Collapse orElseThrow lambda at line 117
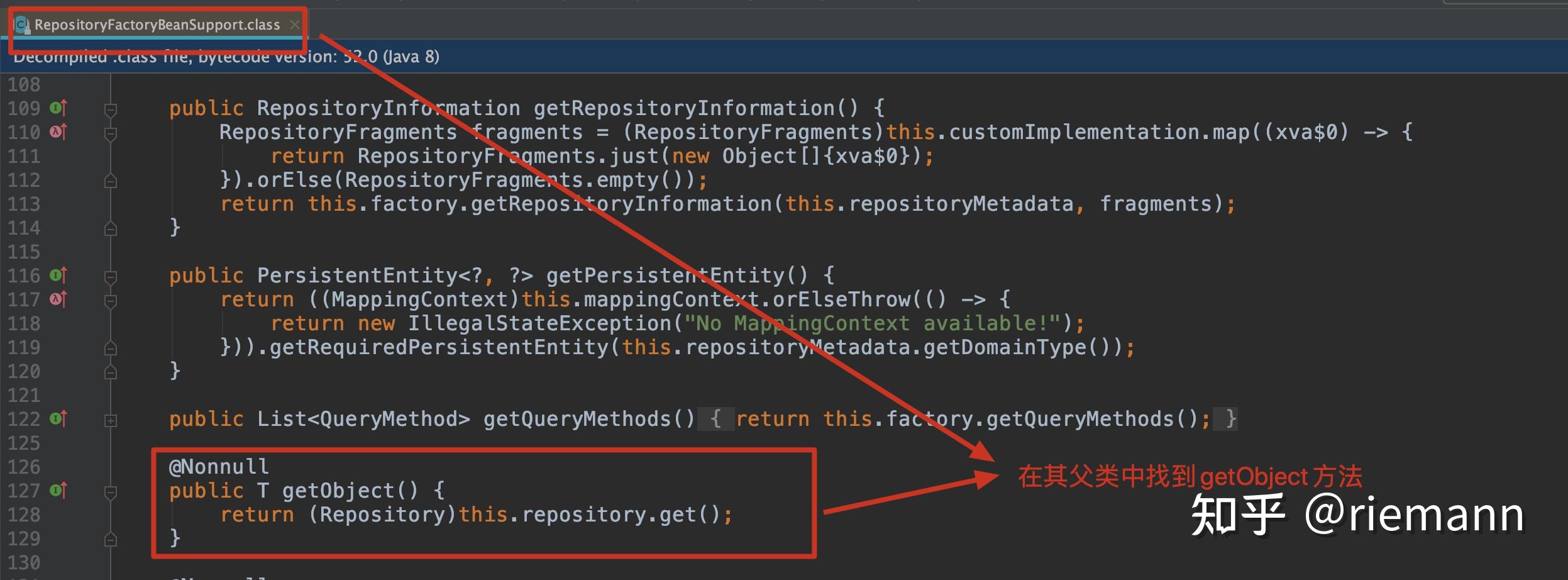The image size is (1568, 580). tap(111, 301)
